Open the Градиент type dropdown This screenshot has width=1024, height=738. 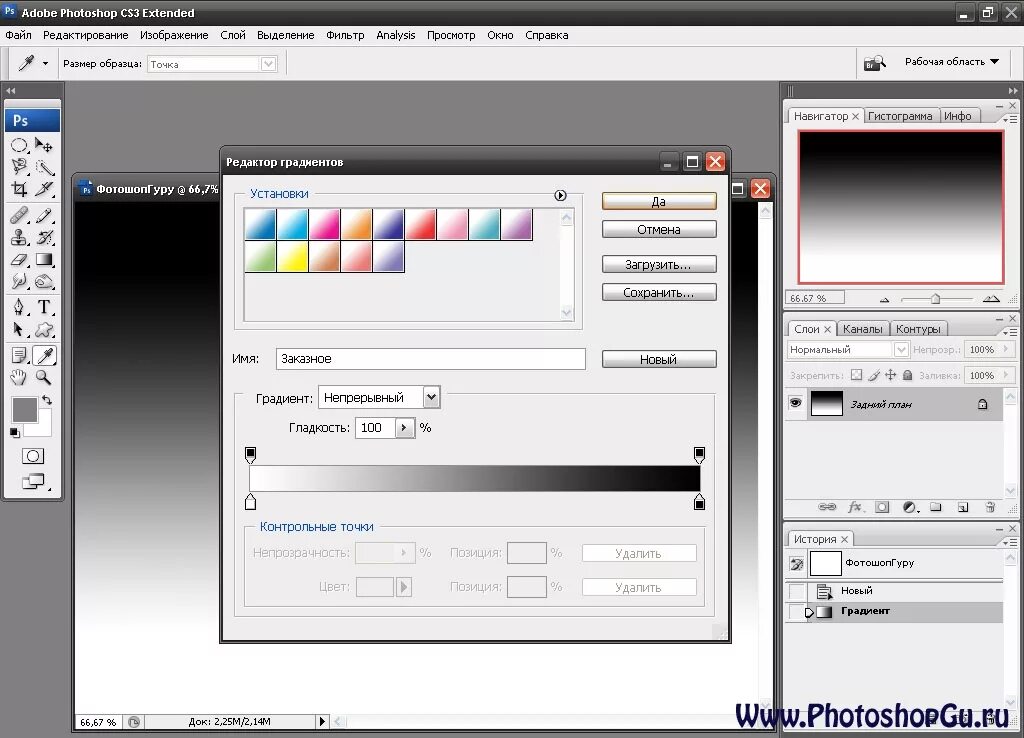(x=431, y=397)
